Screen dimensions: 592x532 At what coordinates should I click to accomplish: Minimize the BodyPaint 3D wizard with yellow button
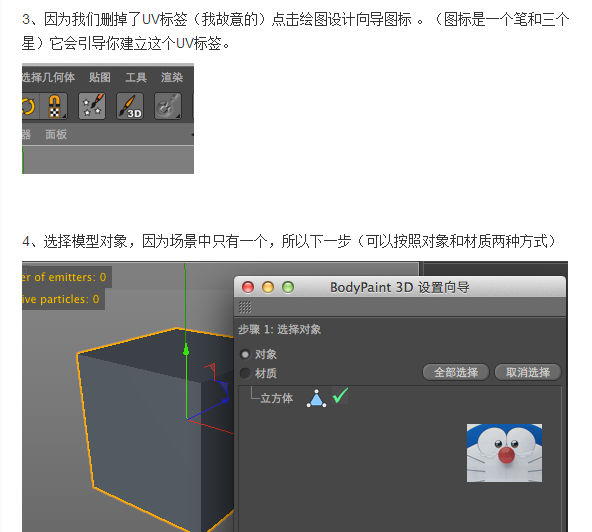(x=268, y=287)
